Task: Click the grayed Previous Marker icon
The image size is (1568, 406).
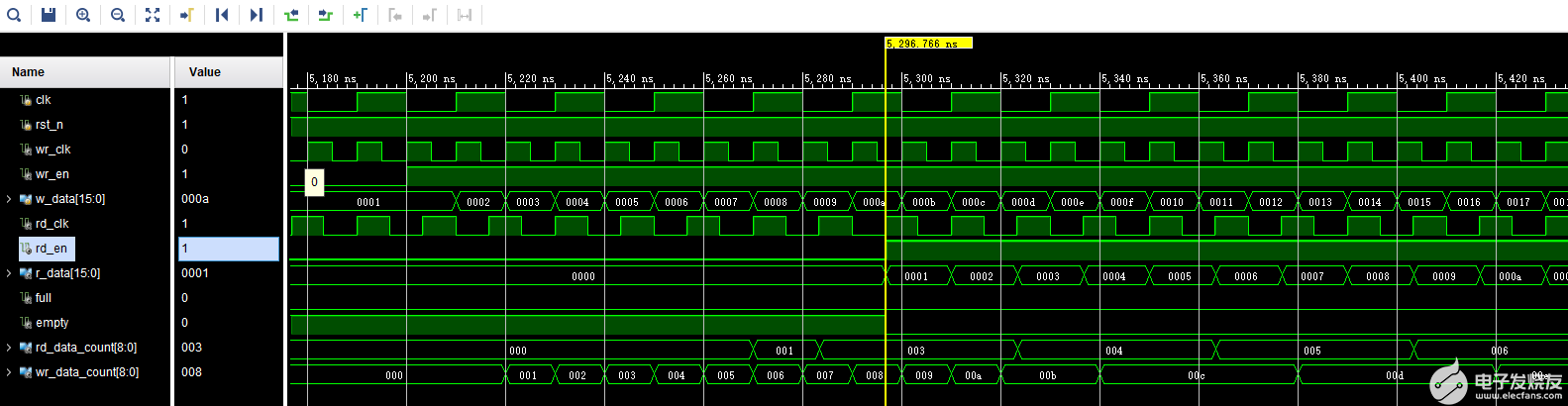Action: click(x=395, y=15)
